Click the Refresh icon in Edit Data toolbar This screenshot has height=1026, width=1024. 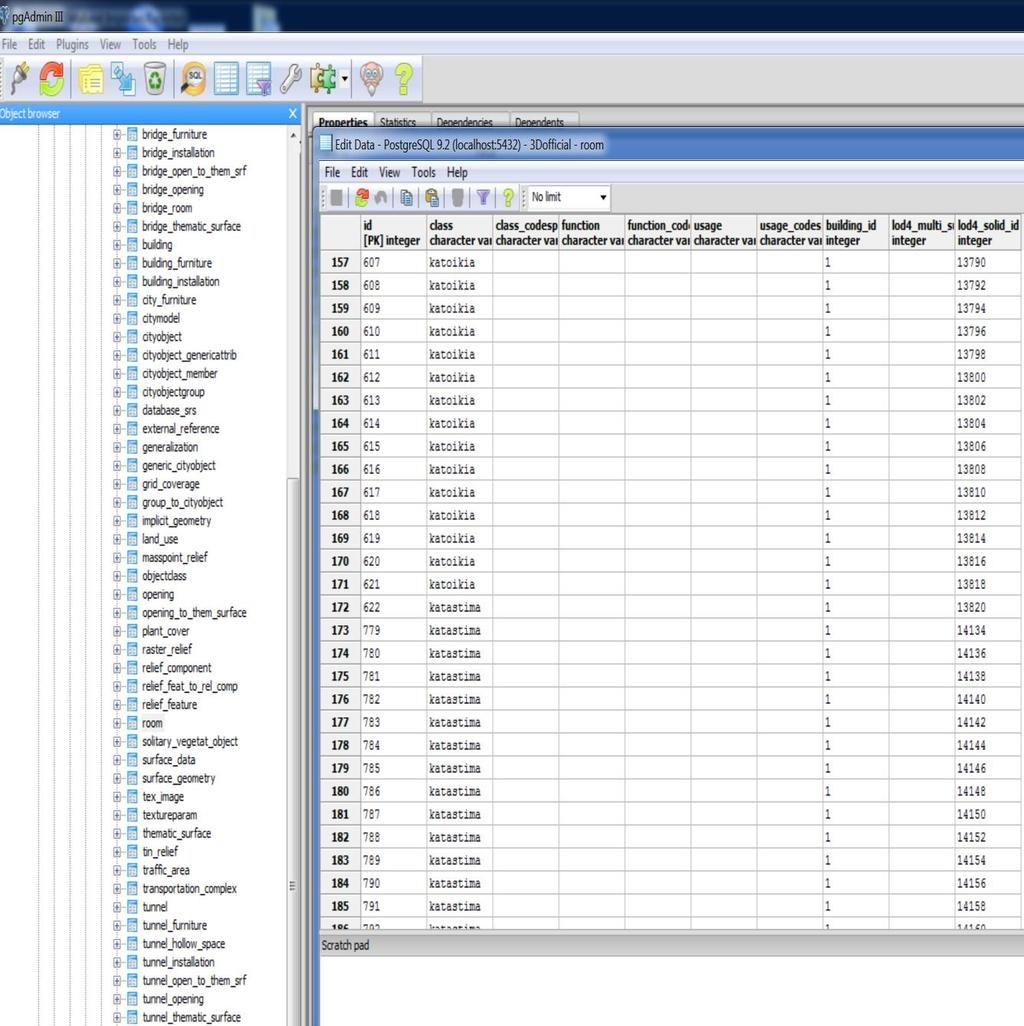point(362,198)
